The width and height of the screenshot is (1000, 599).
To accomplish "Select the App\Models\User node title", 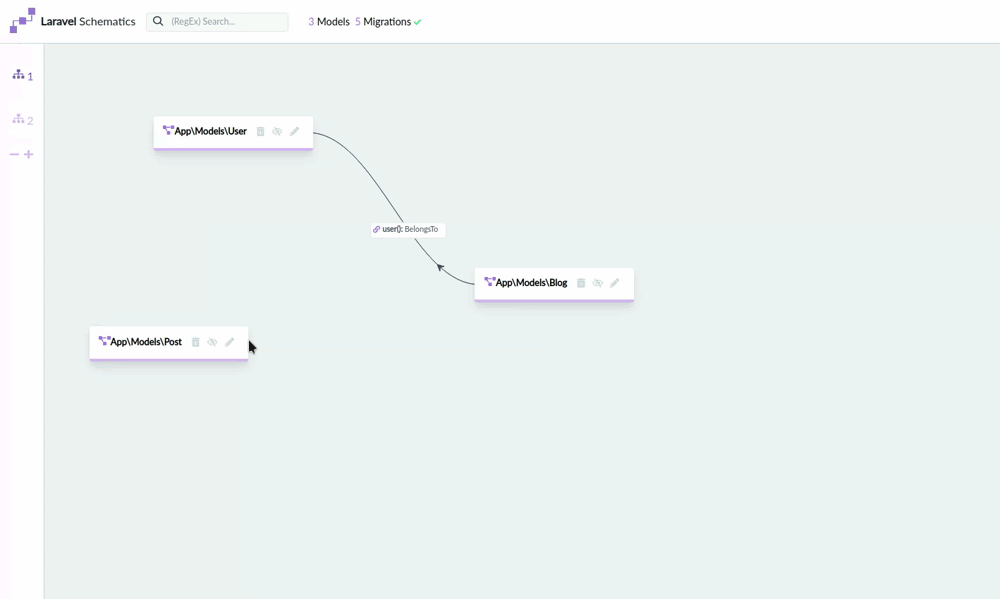I will (x=210, y=131).
